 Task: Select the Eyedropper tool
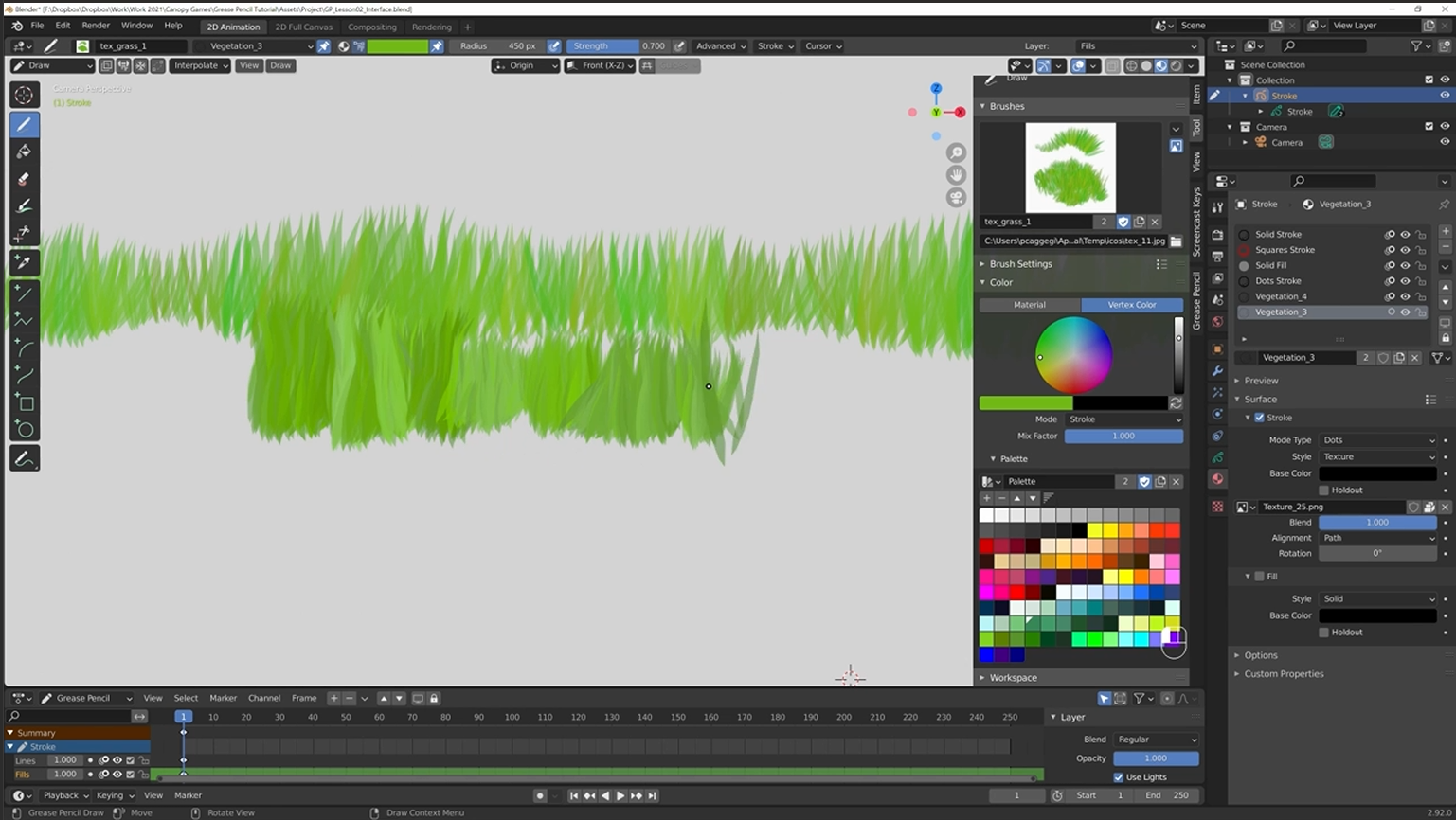25,262
